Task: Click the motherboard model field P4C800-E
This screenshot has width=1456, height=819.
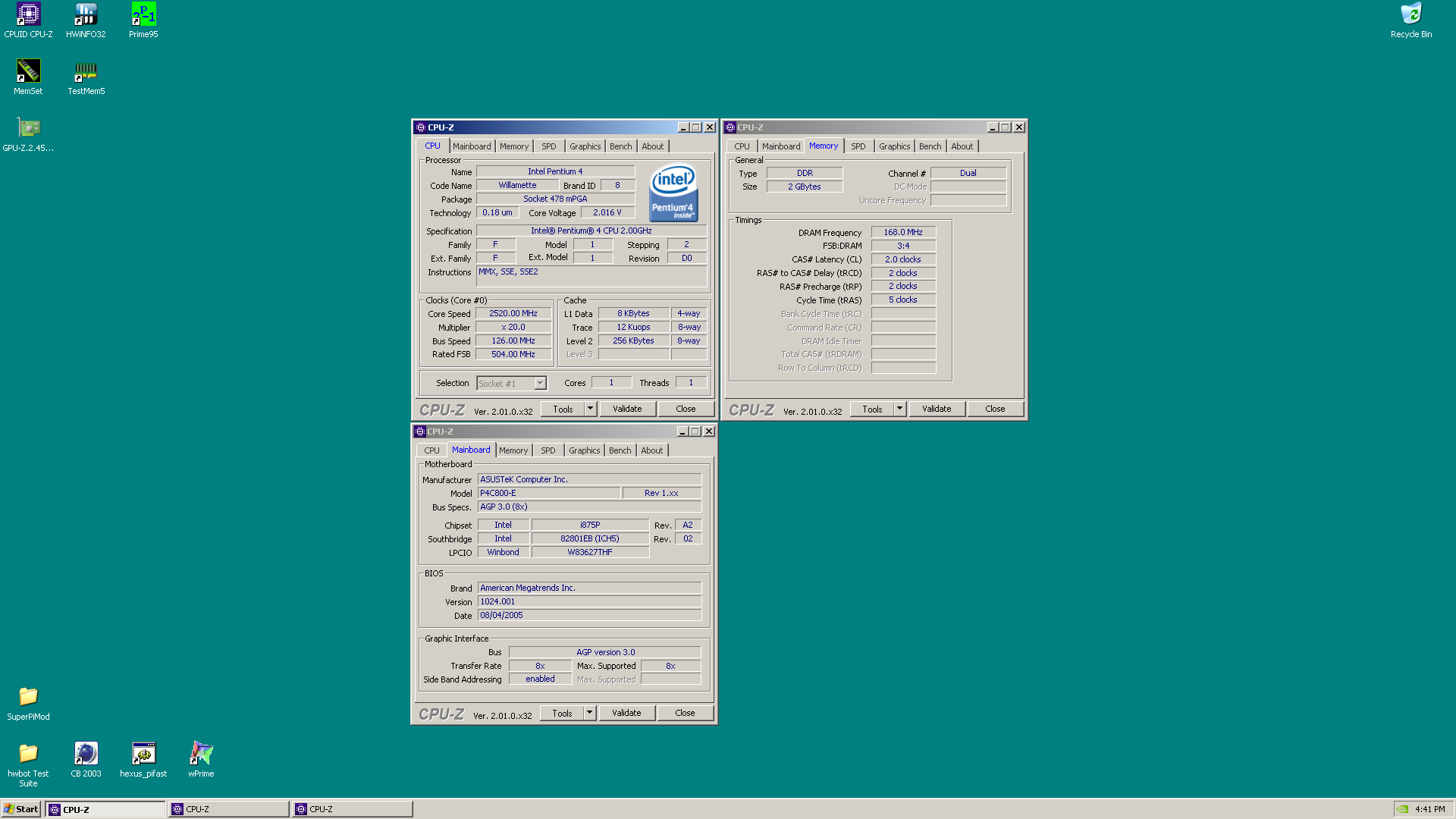Action: tap(549, 493)
